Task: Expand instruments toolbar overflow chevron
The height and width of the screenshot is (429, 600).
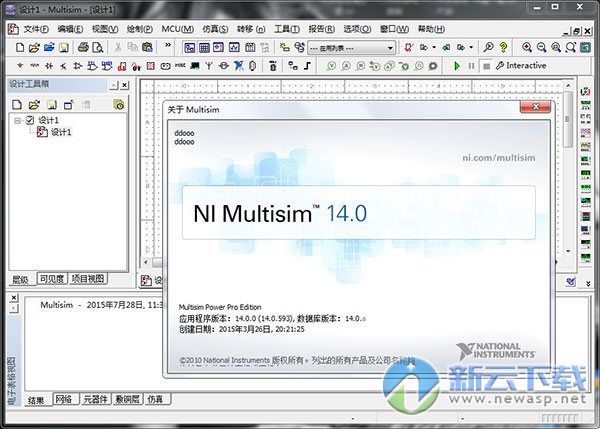Action: click(588, 283)
